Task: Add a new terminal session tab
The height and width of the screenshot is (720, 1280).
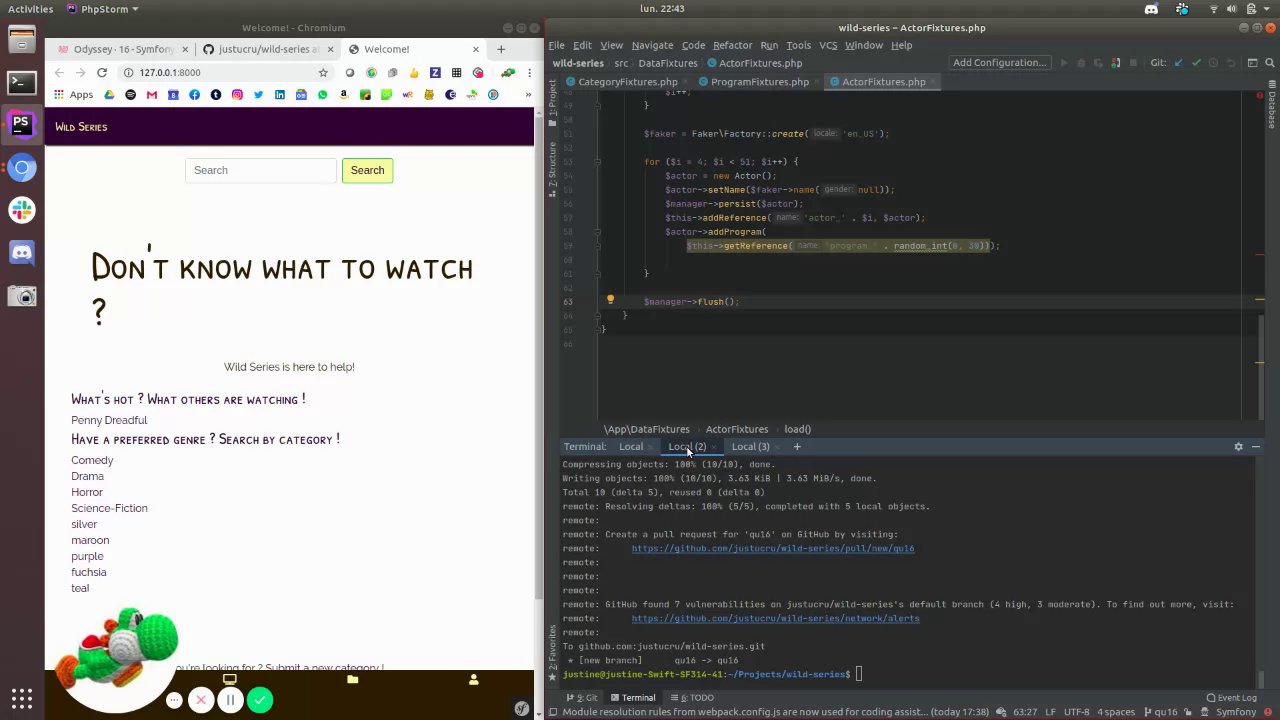Action: pyautogui.click(x=797, y=447)
